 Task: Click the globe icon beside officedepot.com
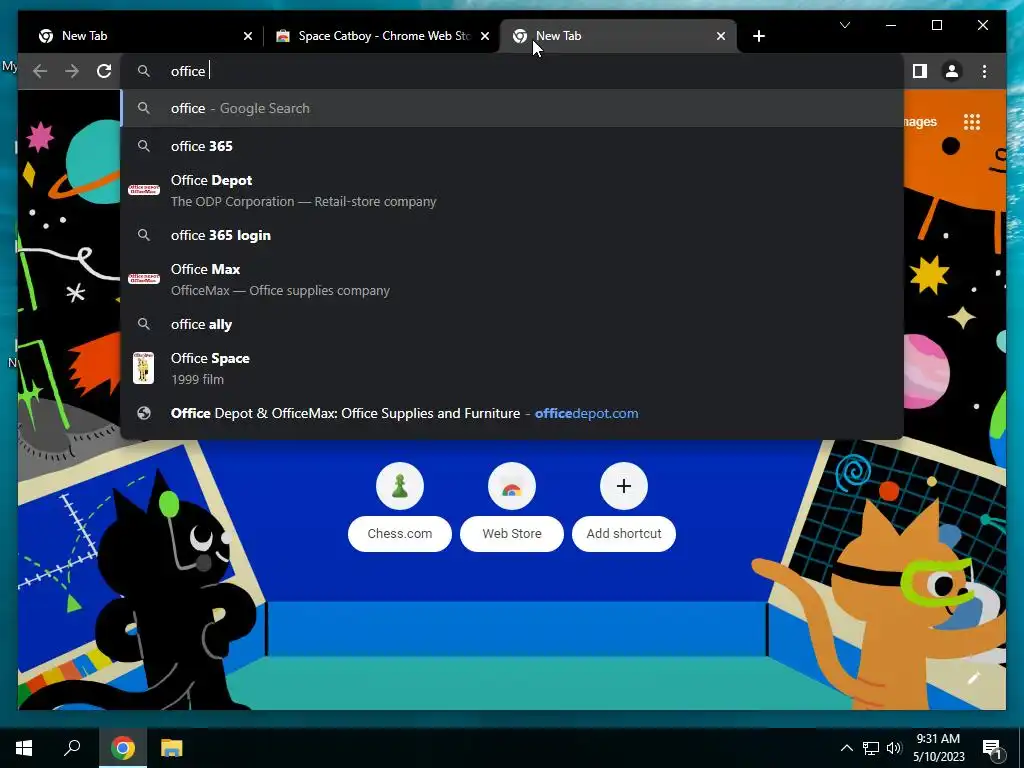(144, 413)
